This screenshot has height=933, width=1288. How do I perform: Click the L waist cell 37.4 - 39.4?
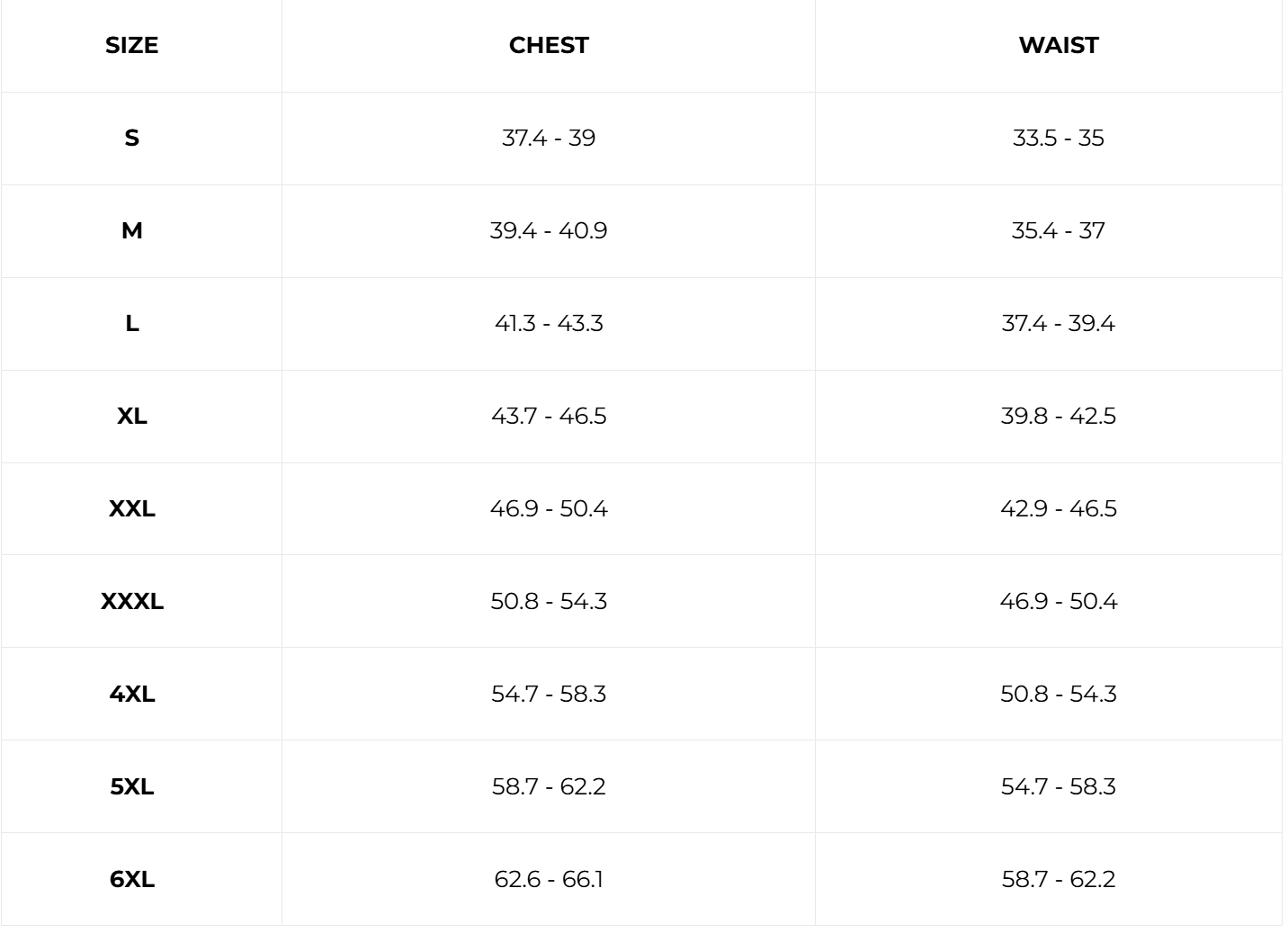coord(1058,323)
